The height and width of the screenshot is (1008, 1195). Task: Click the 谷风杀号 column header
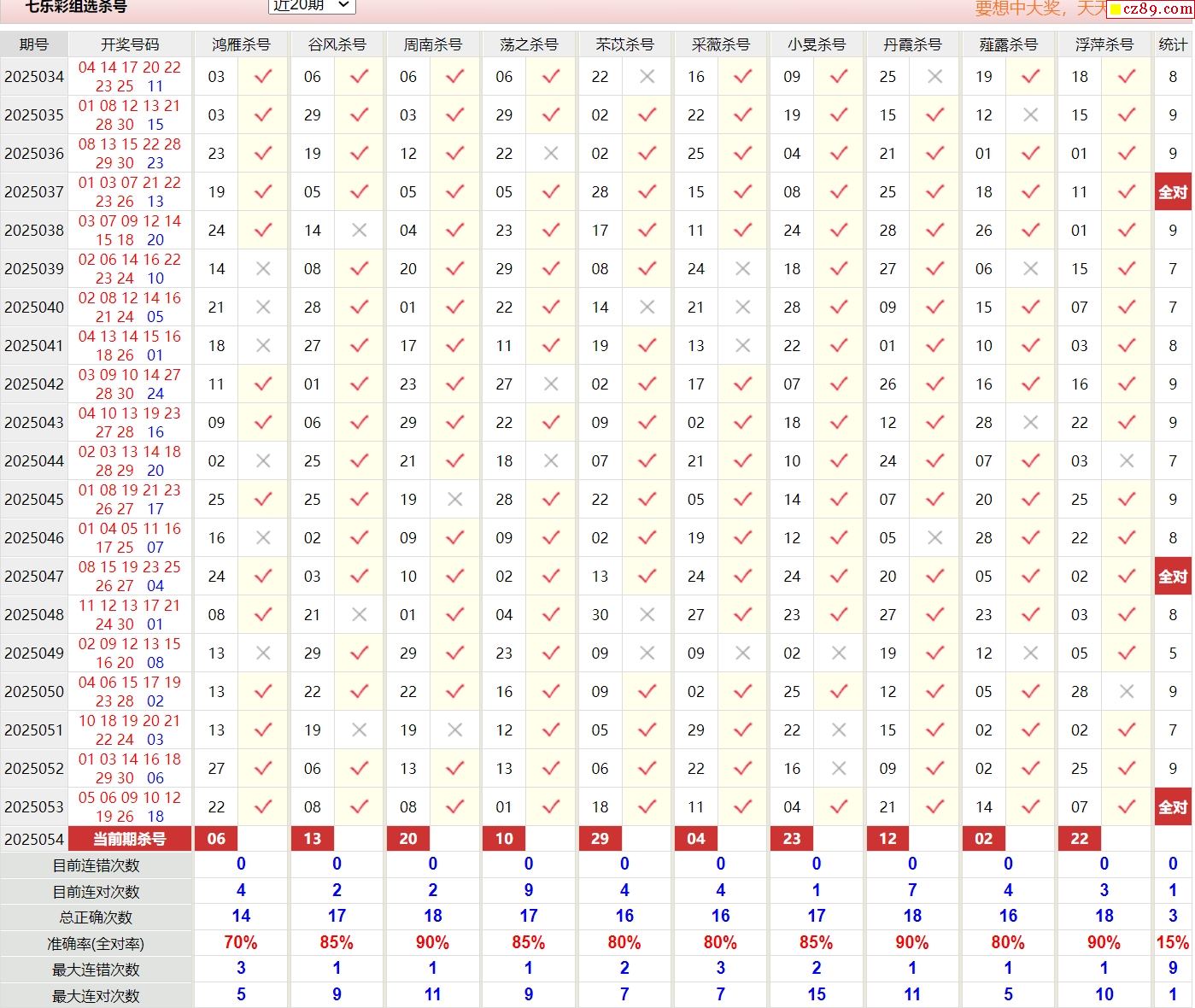tap(337, 44)
